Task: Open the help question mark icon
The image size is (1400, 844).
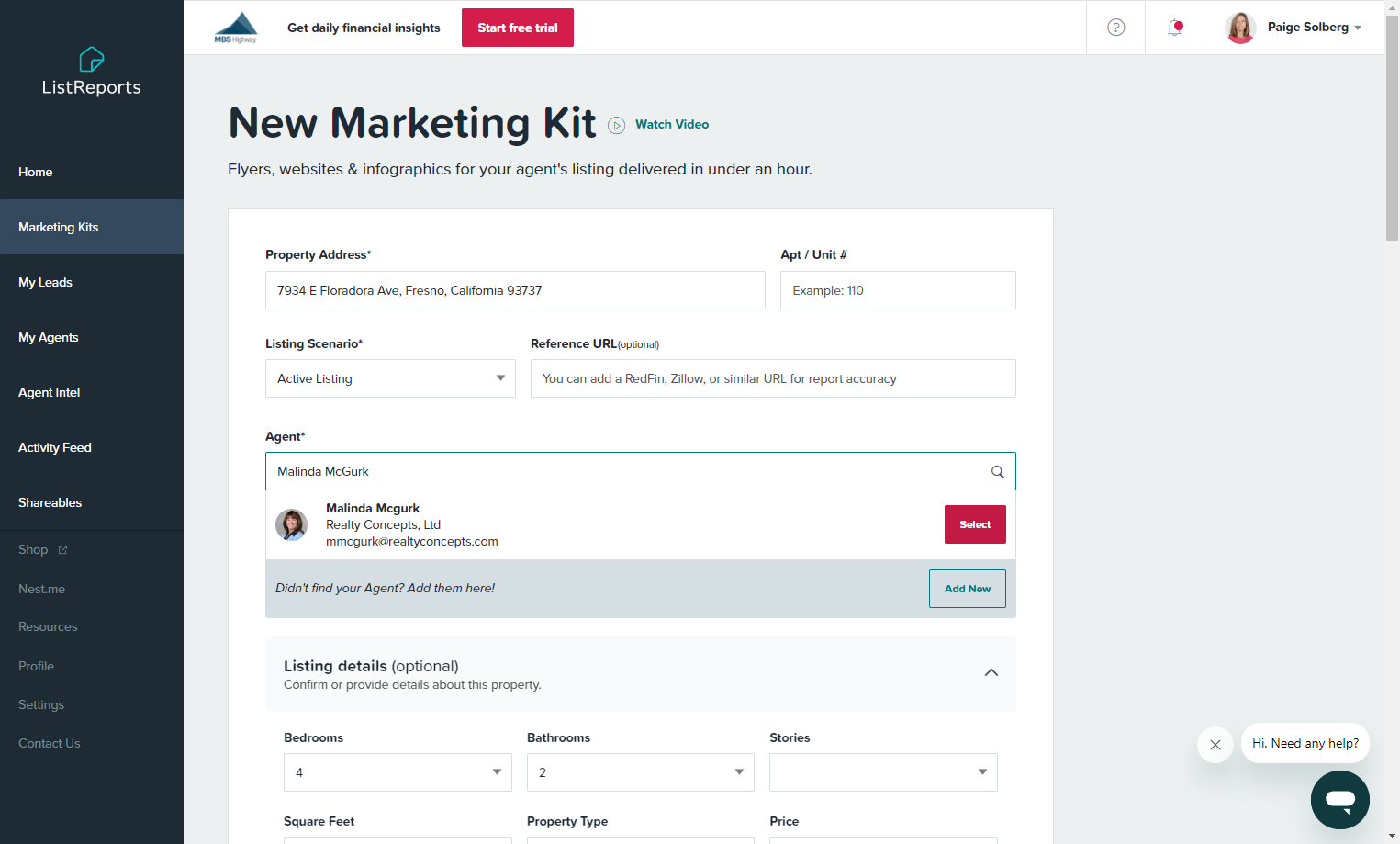Action: (x=1116, y=28)
